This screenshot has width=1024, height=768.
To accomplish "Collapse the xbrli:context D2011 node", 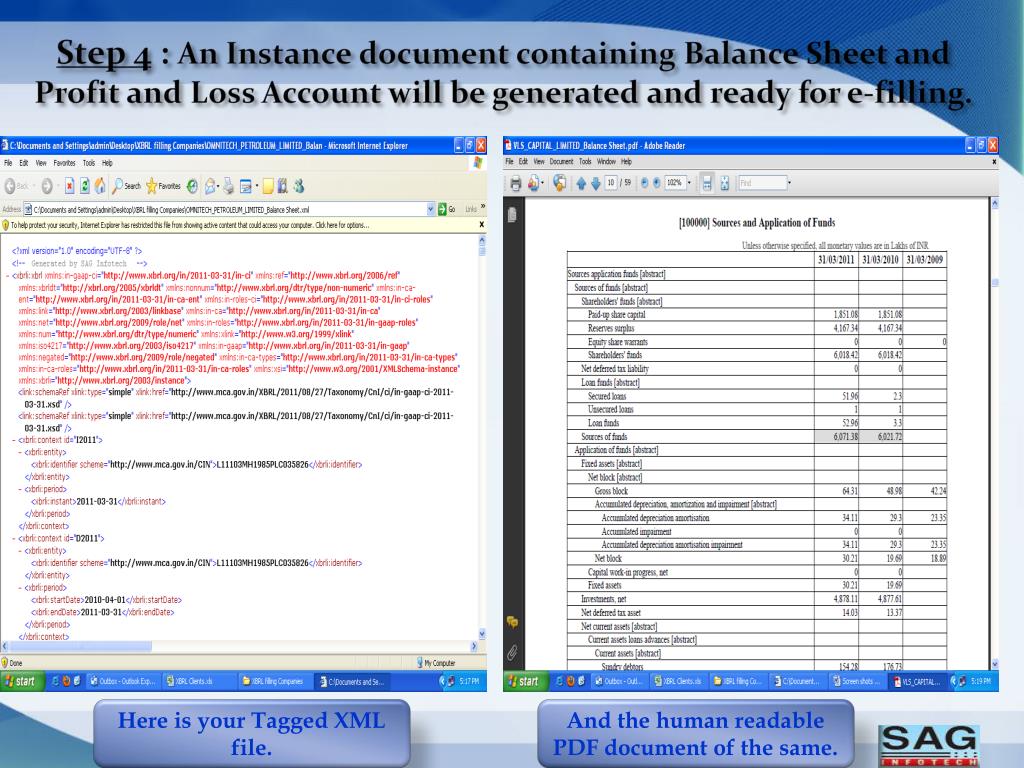I will (14, 539).
